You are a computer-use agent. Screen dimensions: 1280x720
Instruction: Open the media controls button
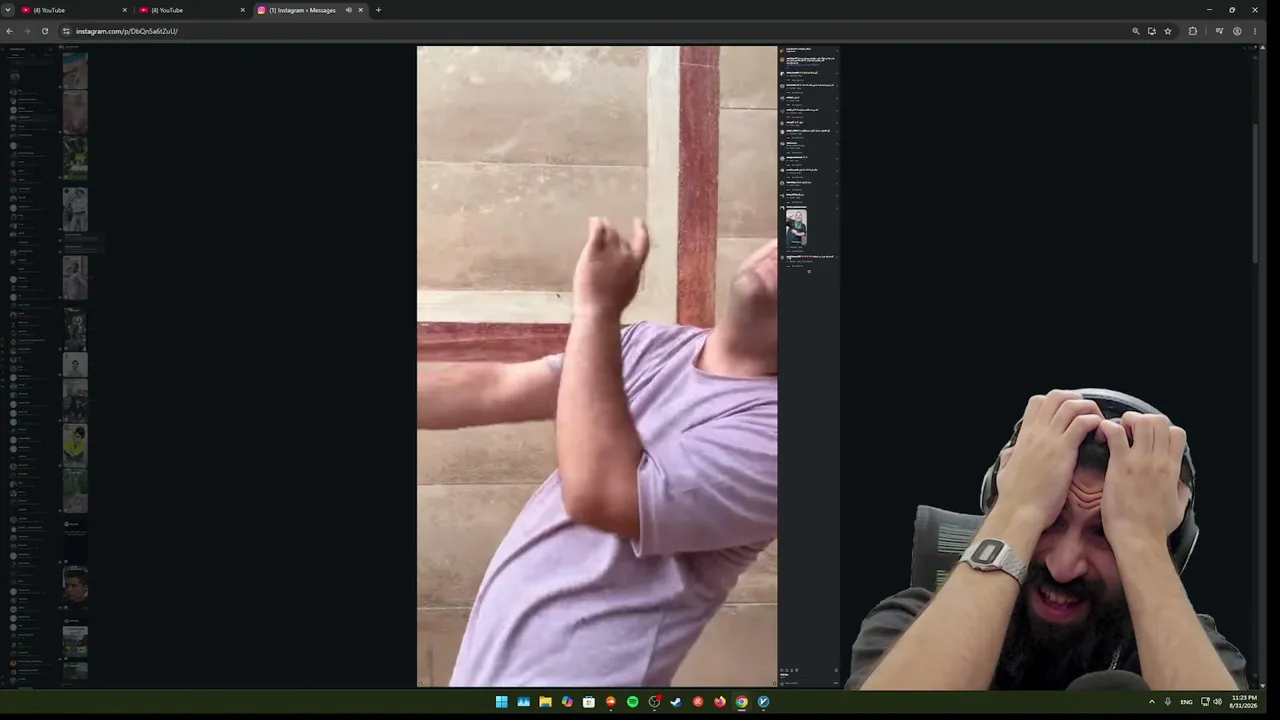1219,31
